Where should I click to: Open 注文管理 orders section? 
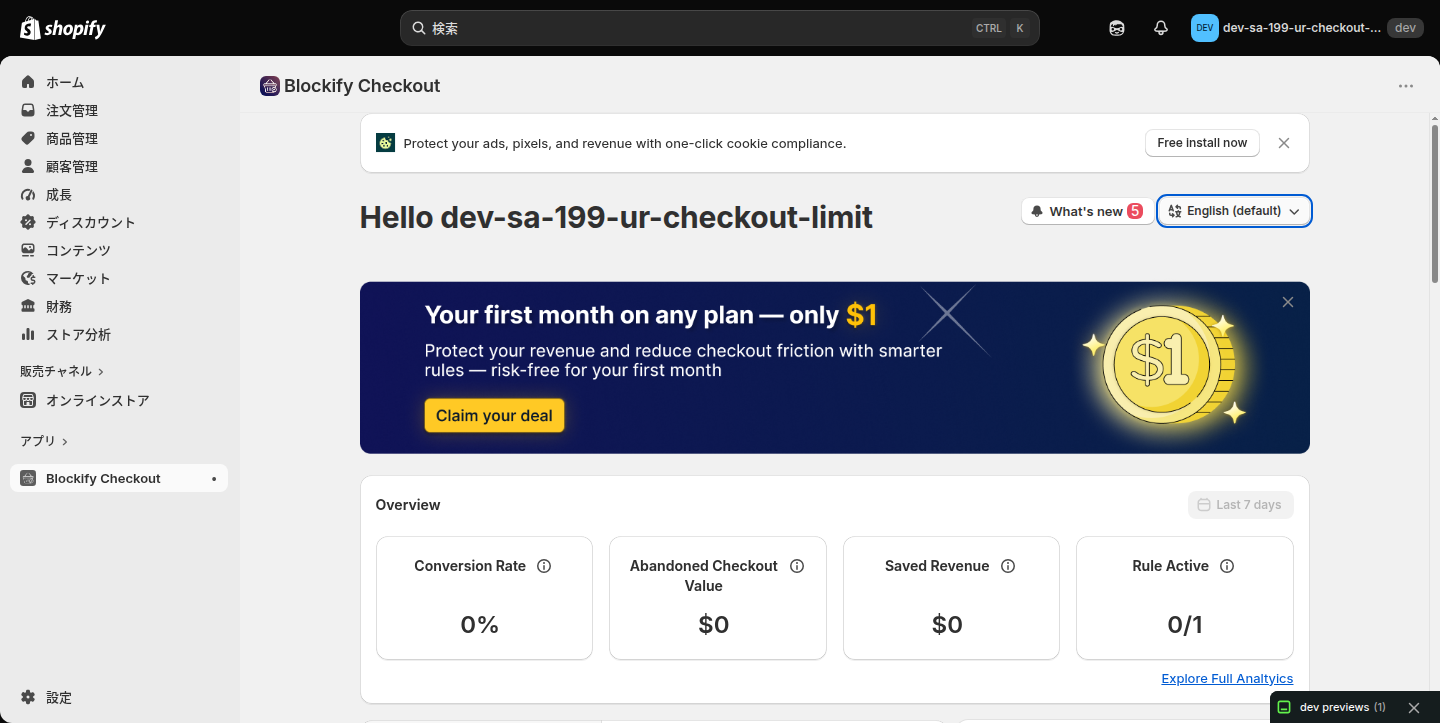point(119,110)
